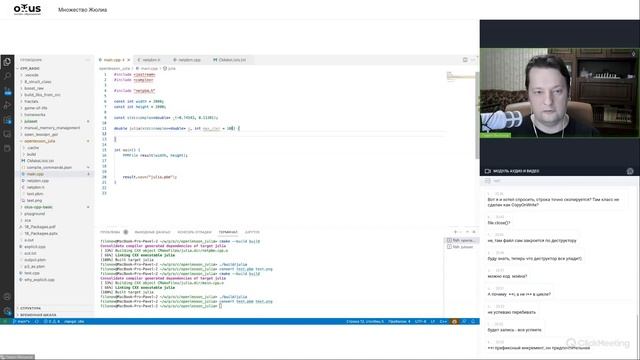
Task: Open the Explorer view in activity bar
Action: coord(7,62)
